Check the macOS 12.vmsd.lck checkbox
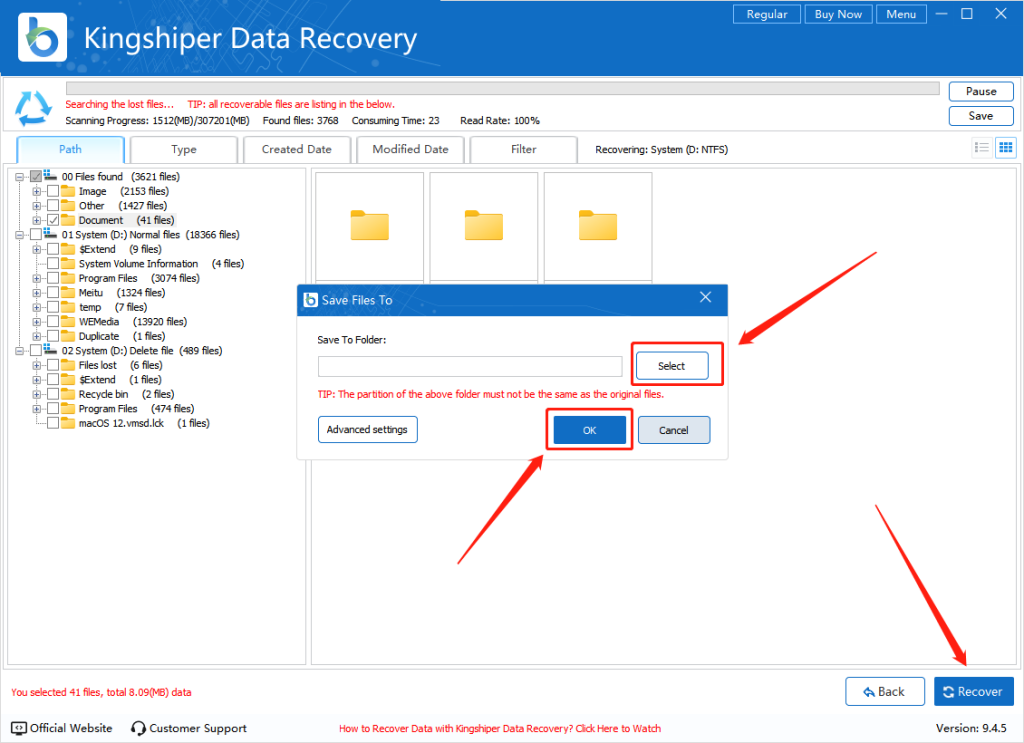The image size is (1024, 743). pos(53,423)
